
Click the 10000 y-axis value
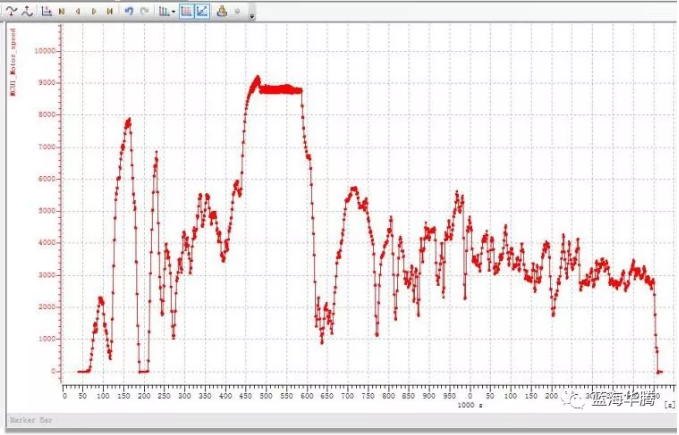[45, 51]
